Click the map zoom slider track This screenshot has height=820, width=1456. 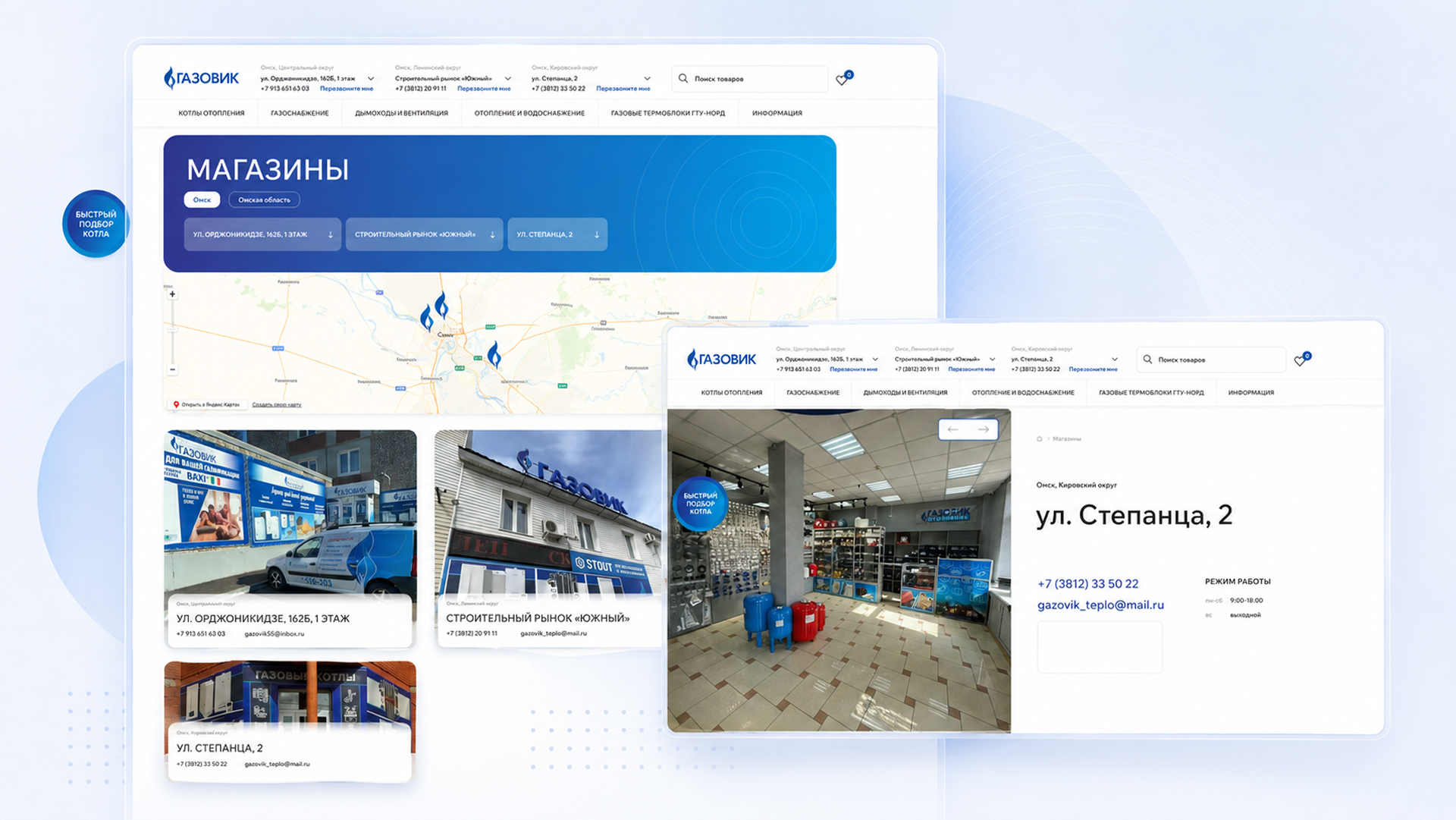173,331
